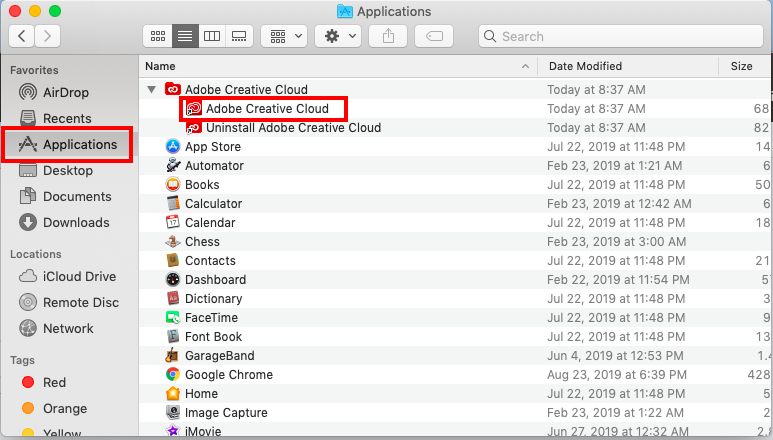Click the Calendar date 'Jul 22, 2019 at 11:48 PM'
This screenshot has width=773, height=440.
616,223
